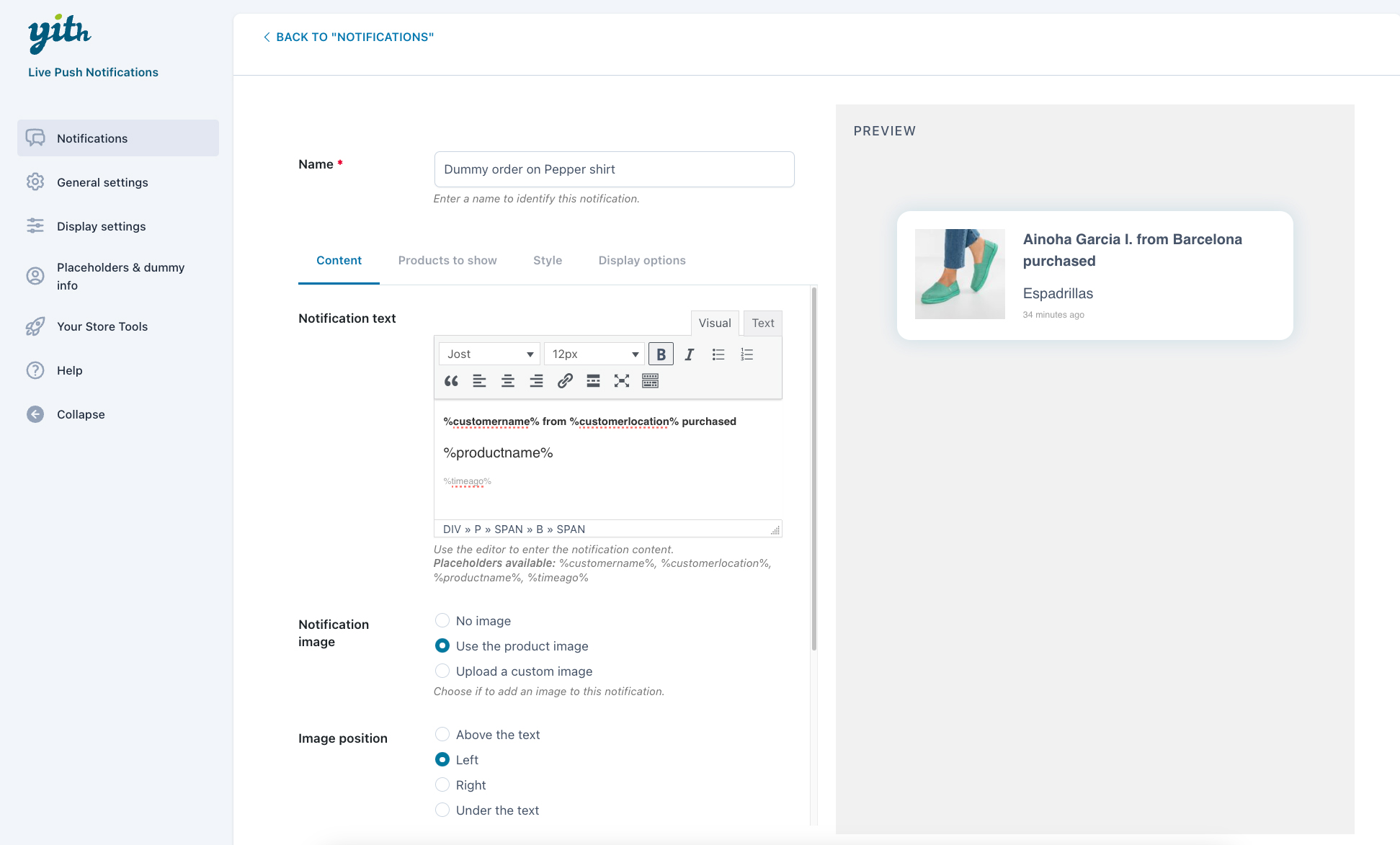Click the form panel scrollbar
This screenshot has height=845, width=1400.
[814, 468]
